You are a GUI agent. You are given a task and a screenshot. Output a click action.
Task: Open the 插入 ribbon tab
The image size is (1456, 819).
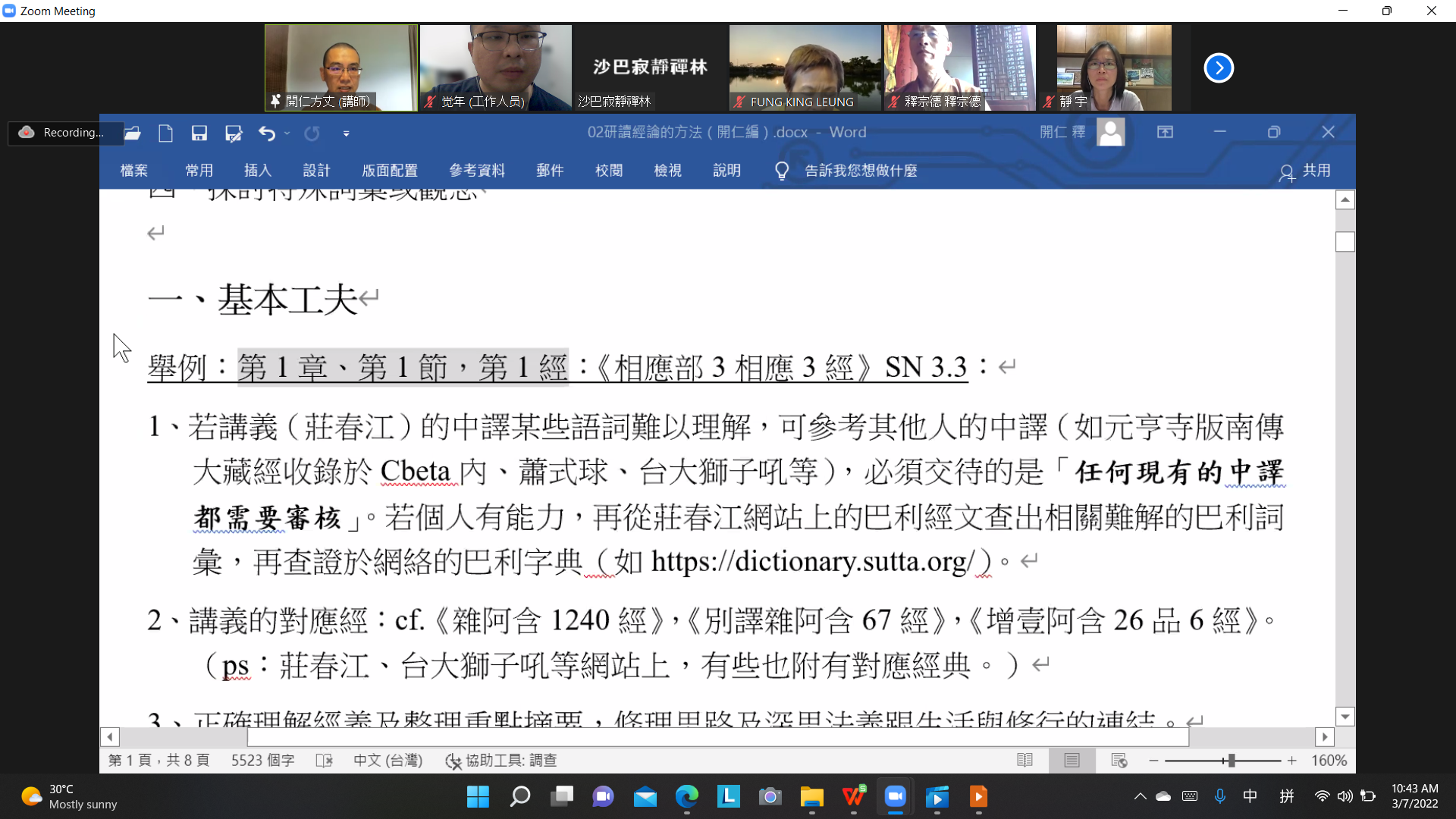tap(257, 171)
